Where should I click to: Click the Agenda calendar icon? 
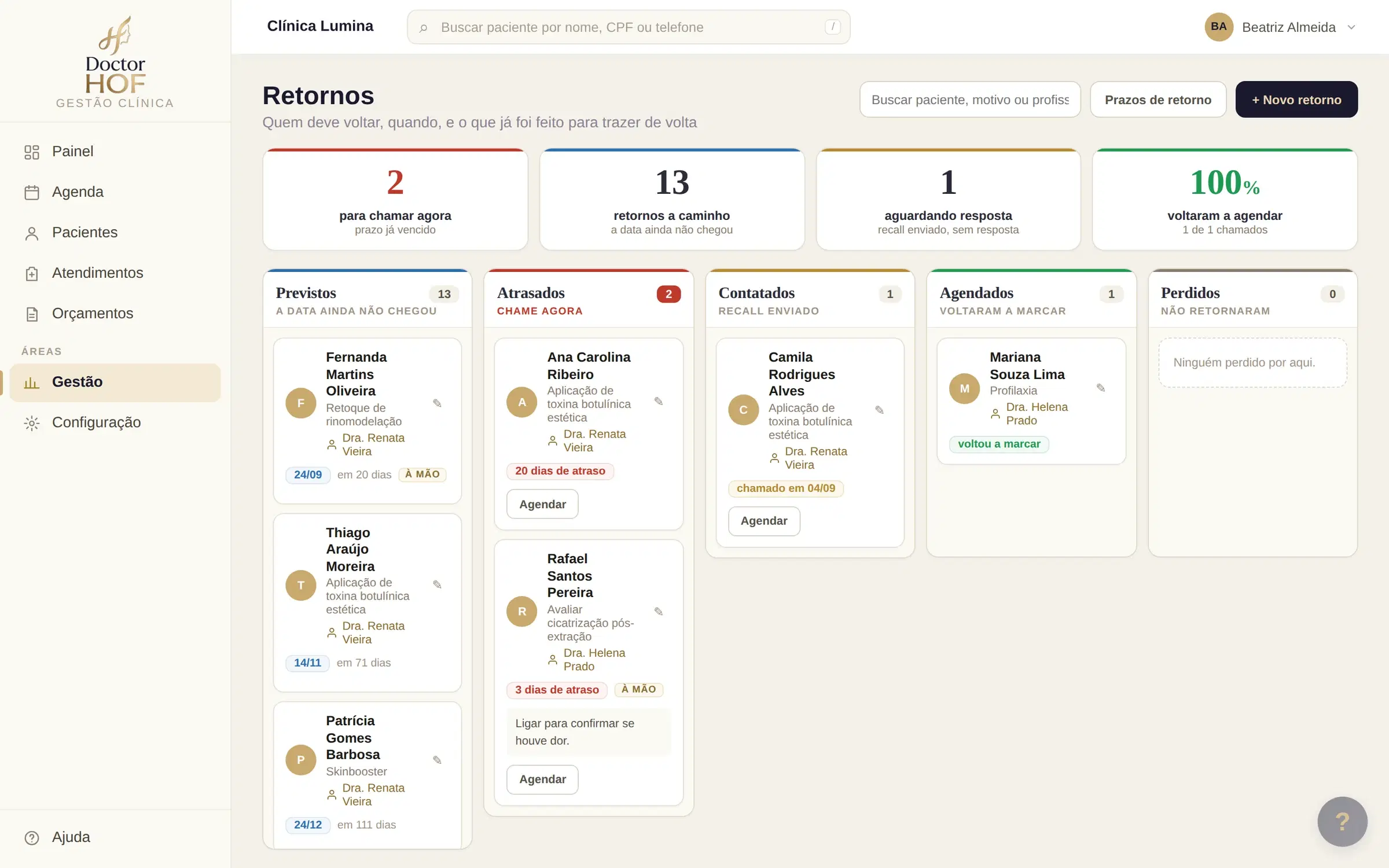[32, 193]
